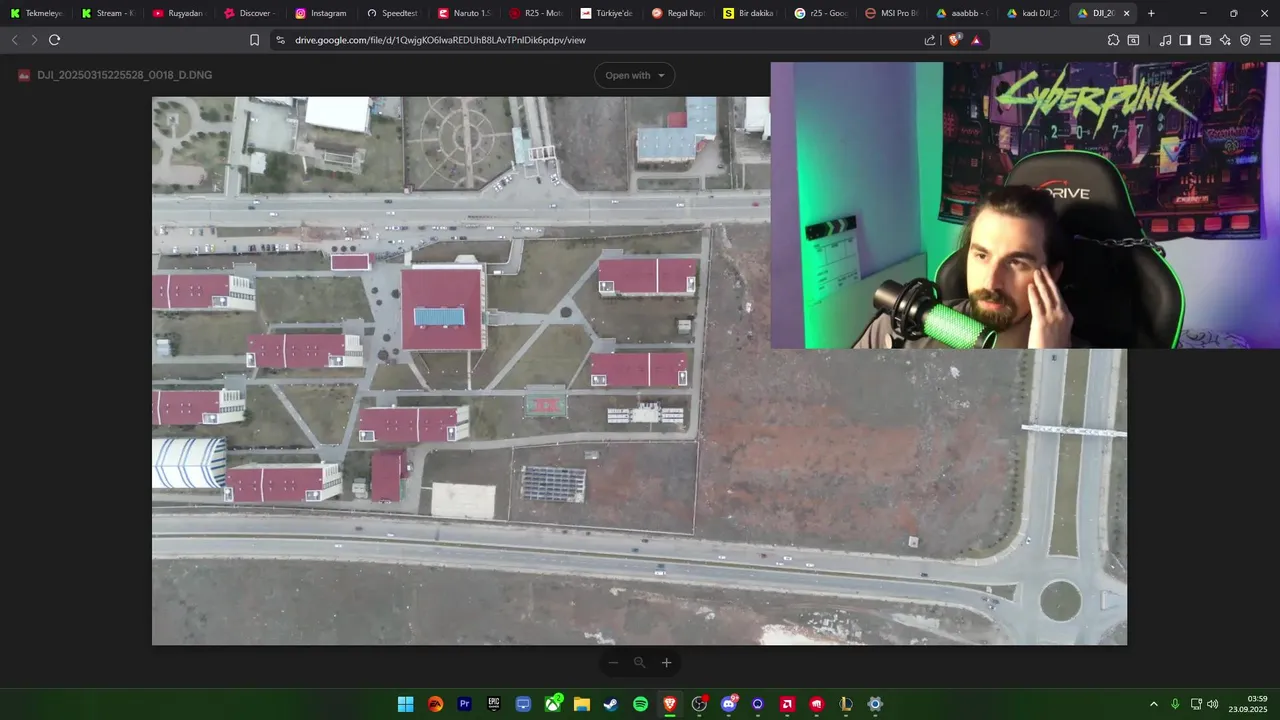1280x720 pixels.
Task: Open the media control music note icon
Action: (x=1165, y=40)
